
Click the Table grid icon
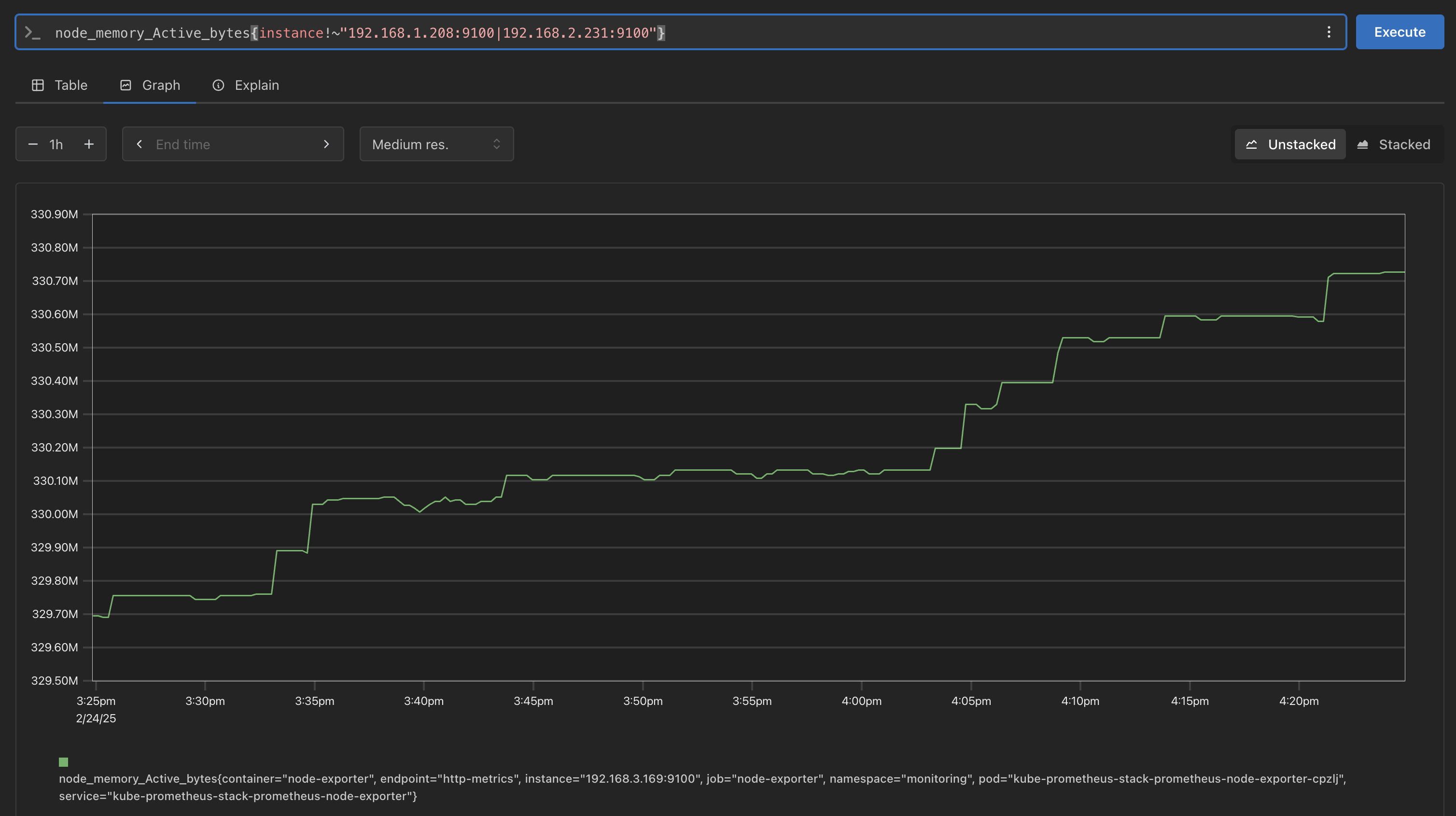38,85
